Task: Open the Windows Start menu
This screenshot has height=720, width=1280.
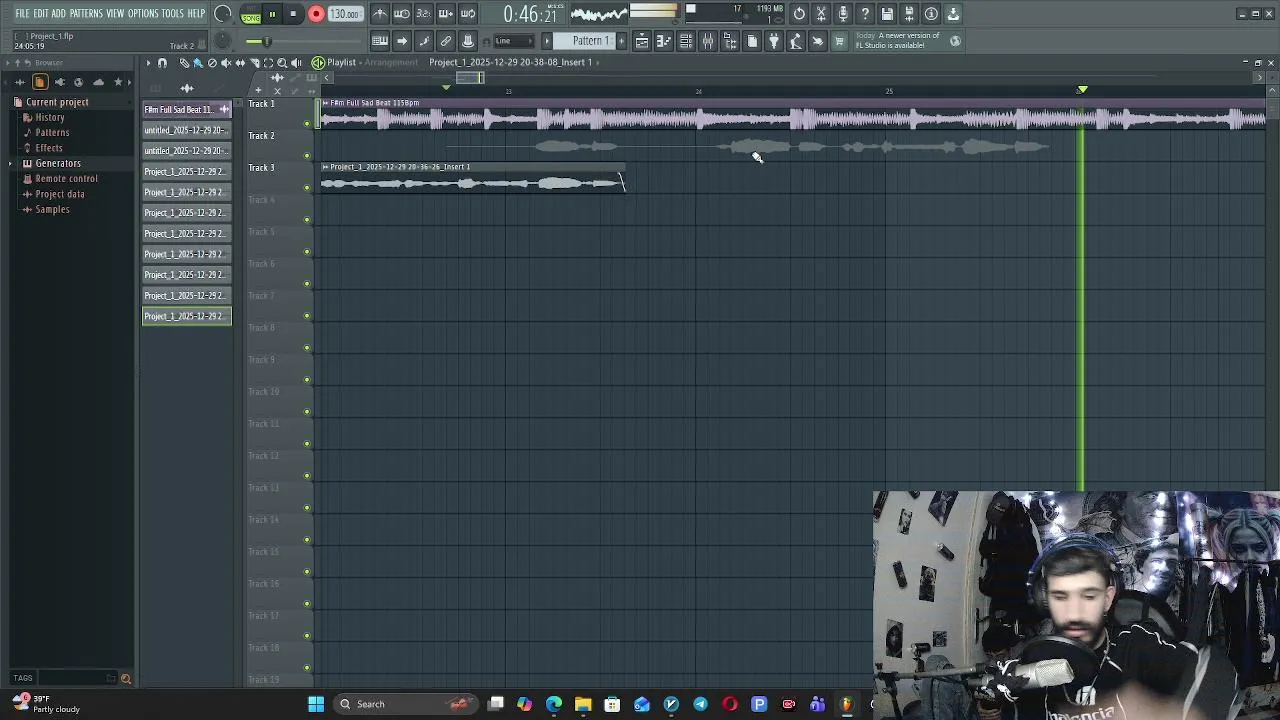Action: tap(316, 704)
